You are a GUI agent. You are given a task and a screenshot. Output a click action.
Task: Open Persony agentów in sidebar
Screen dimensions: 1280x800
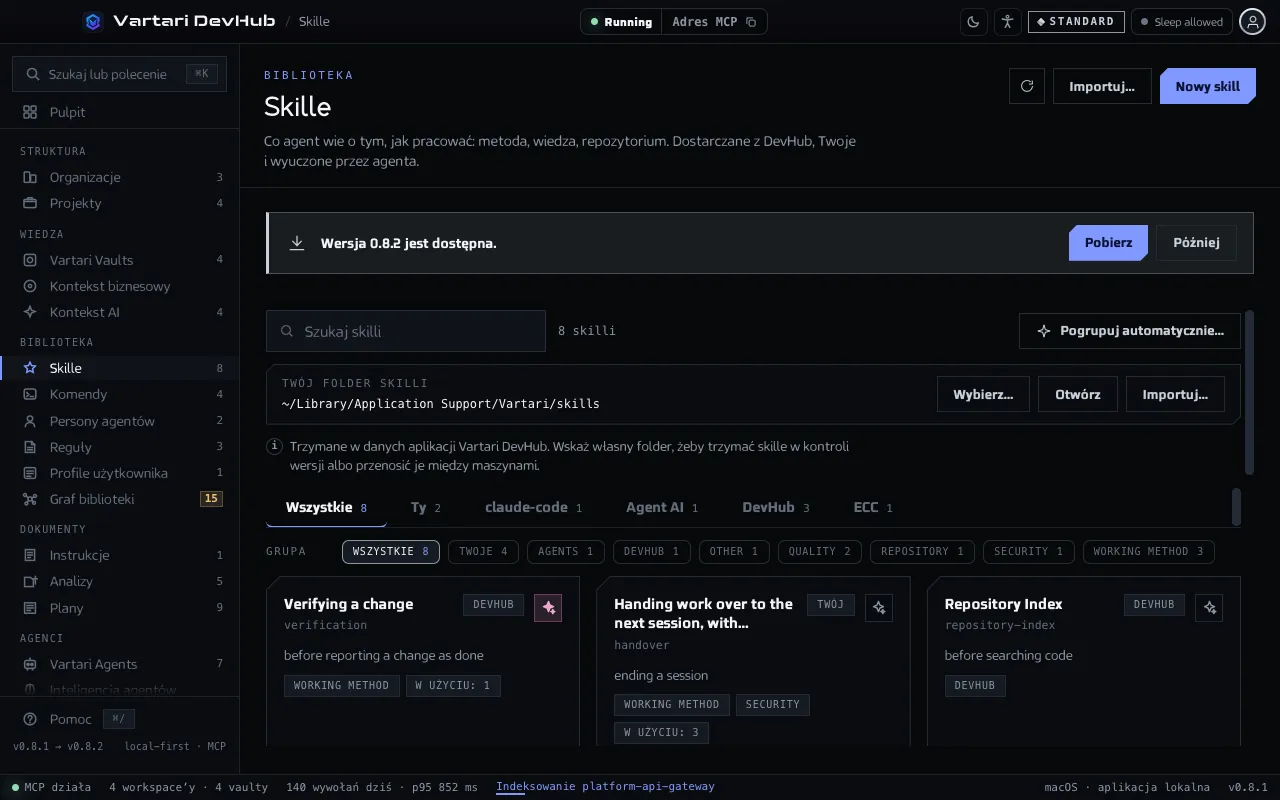pyautogui.click(x=120, y=421)
